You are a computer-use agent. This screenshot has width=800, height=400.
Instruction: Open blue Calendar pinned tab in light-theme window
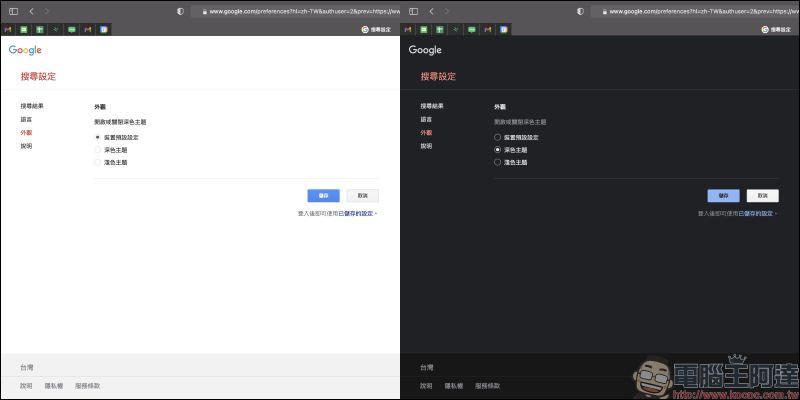click(x=104, y=30)
